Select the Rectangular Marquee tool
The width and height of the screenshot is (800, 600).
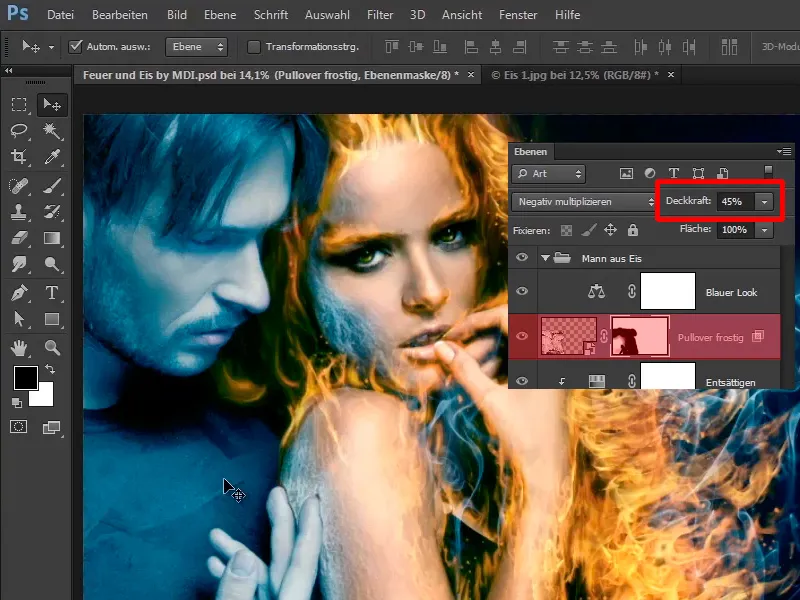point(19,105)
